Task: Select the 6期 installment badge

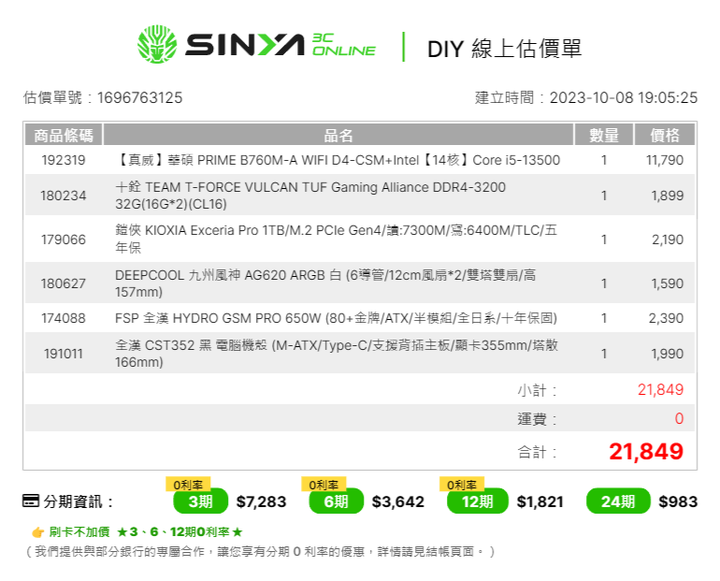Action: 336,501
